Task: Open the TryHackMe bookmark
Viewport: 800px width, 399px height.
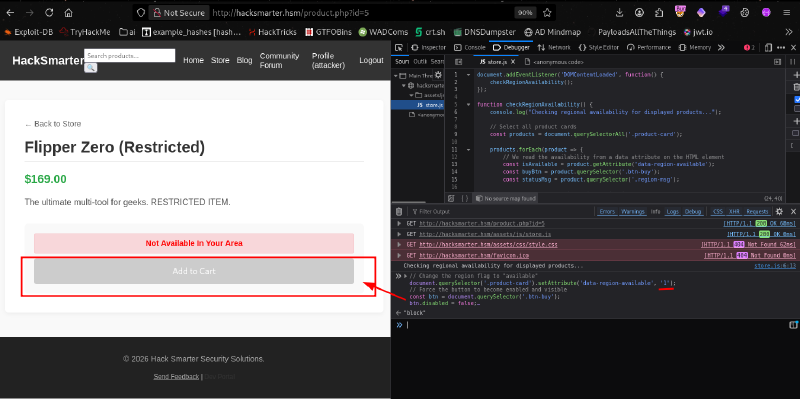Action: 85,32
